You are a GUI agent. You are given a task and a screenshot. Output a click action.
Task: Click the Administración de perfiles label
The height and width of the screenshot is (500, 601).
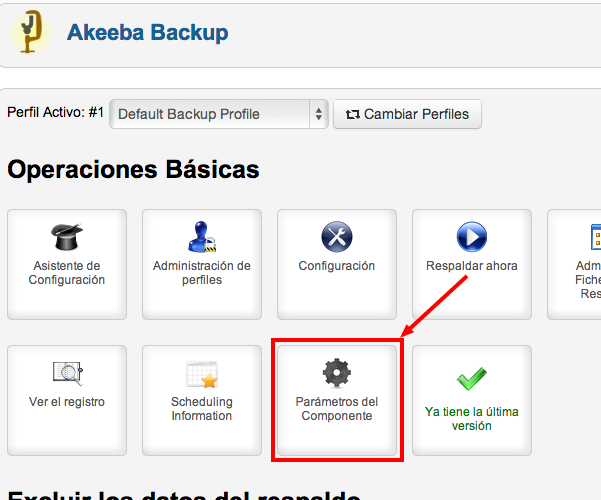click(x=202, y=273)
